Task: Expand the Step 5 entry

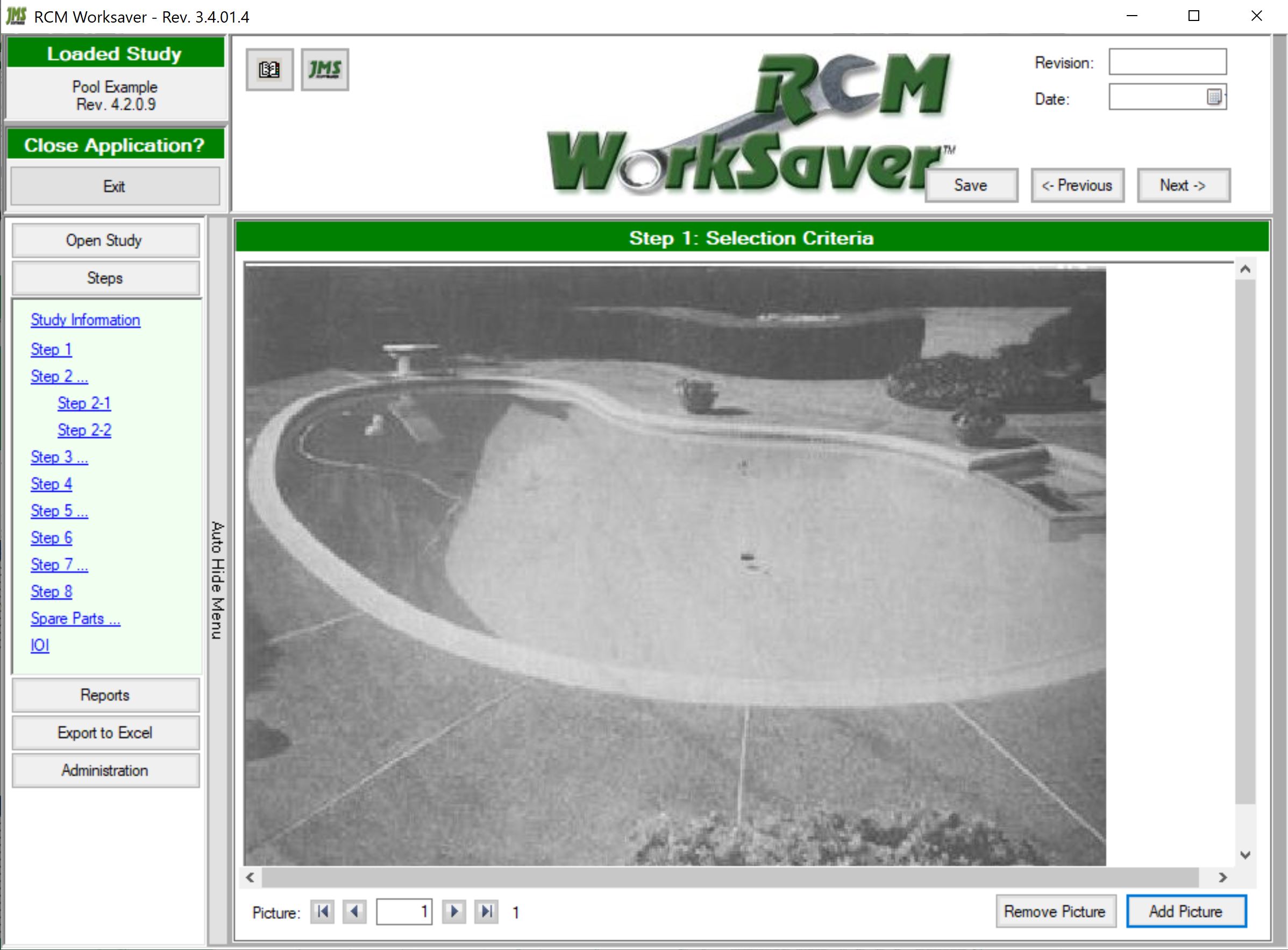Action: (59, 511)
